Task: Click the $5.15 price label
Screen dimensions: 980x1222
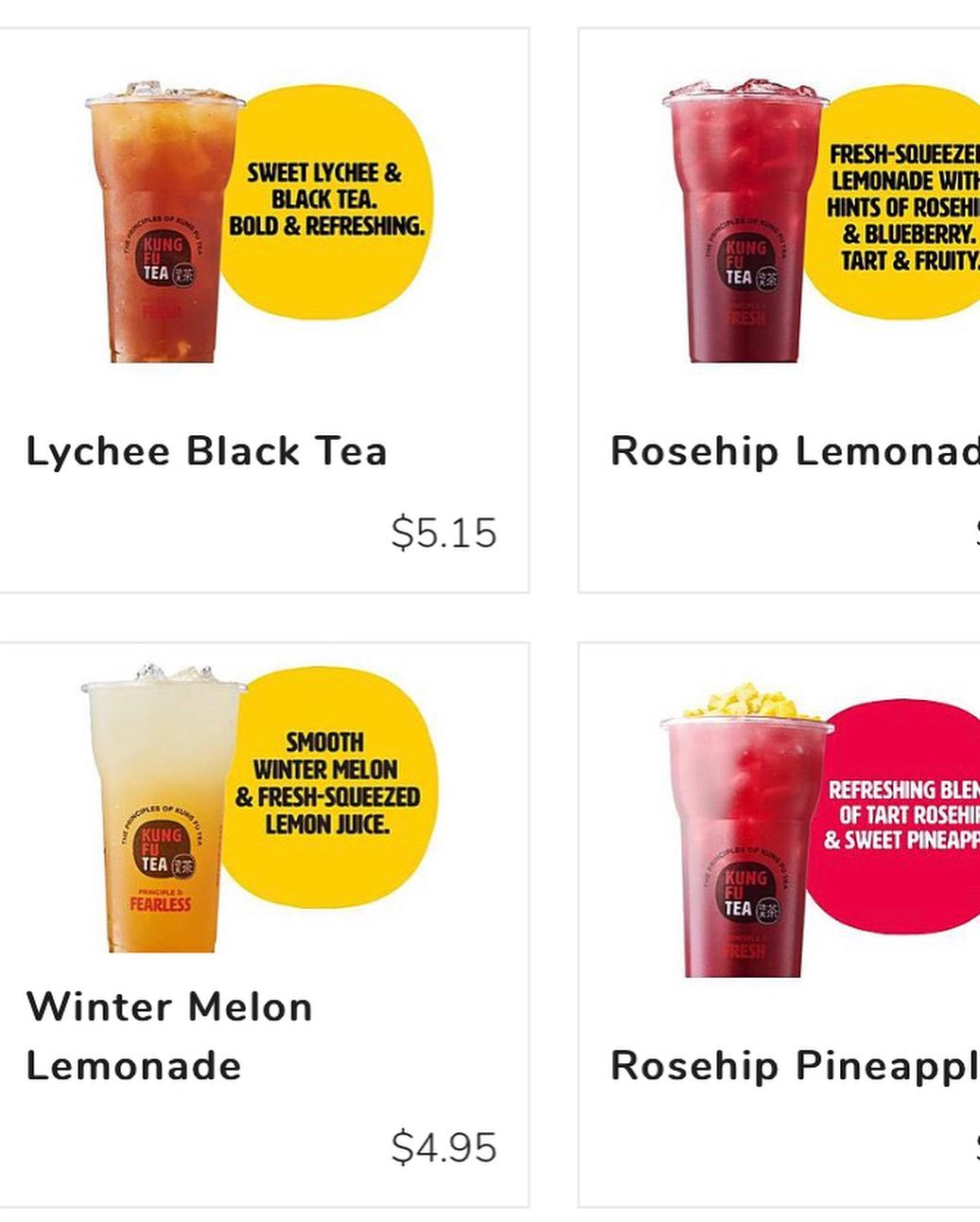Action: [x=444, y=532]
